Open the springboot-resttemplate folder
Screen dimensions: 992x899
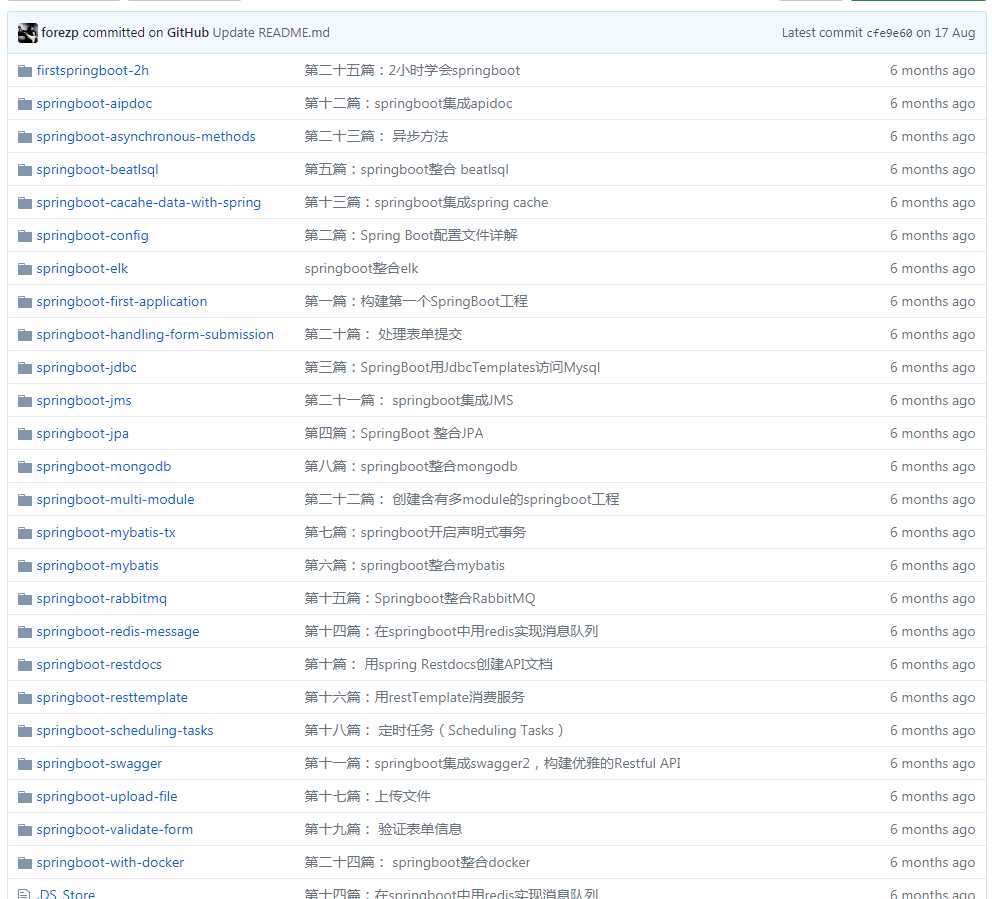point(112,698)
